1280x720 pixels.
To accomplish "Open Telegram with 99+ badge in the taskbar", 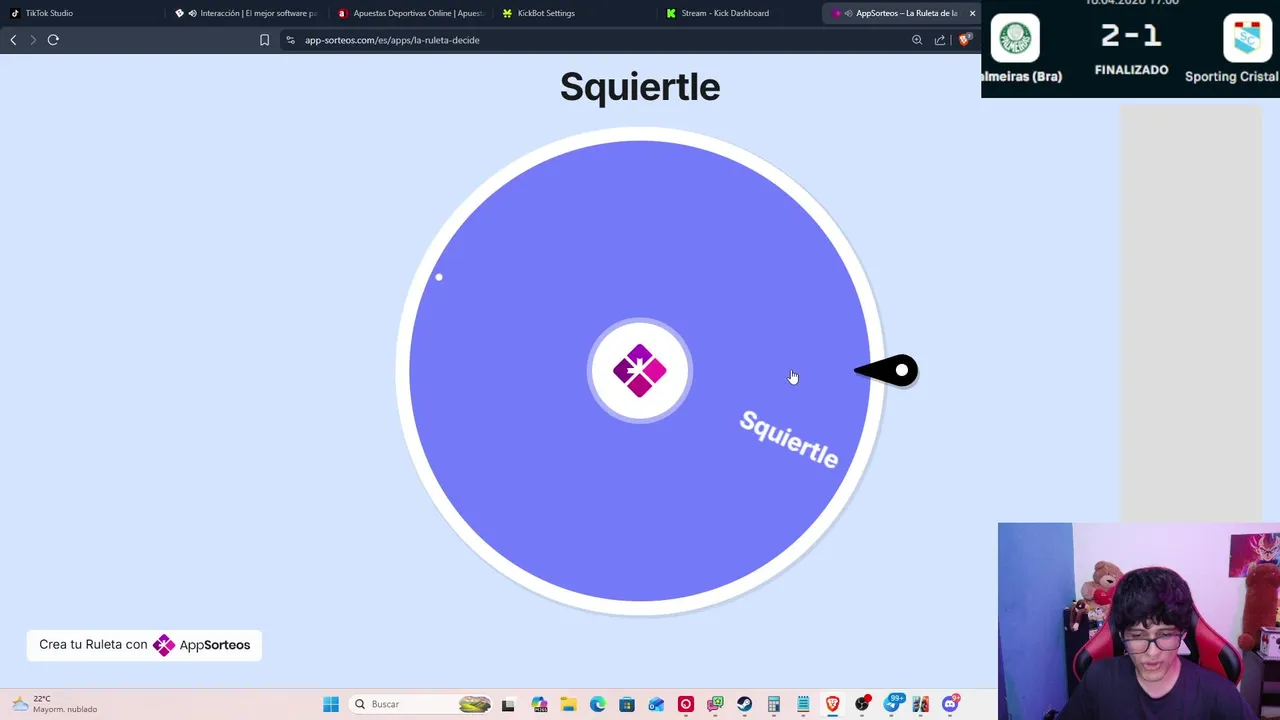I will coord(895,705).
